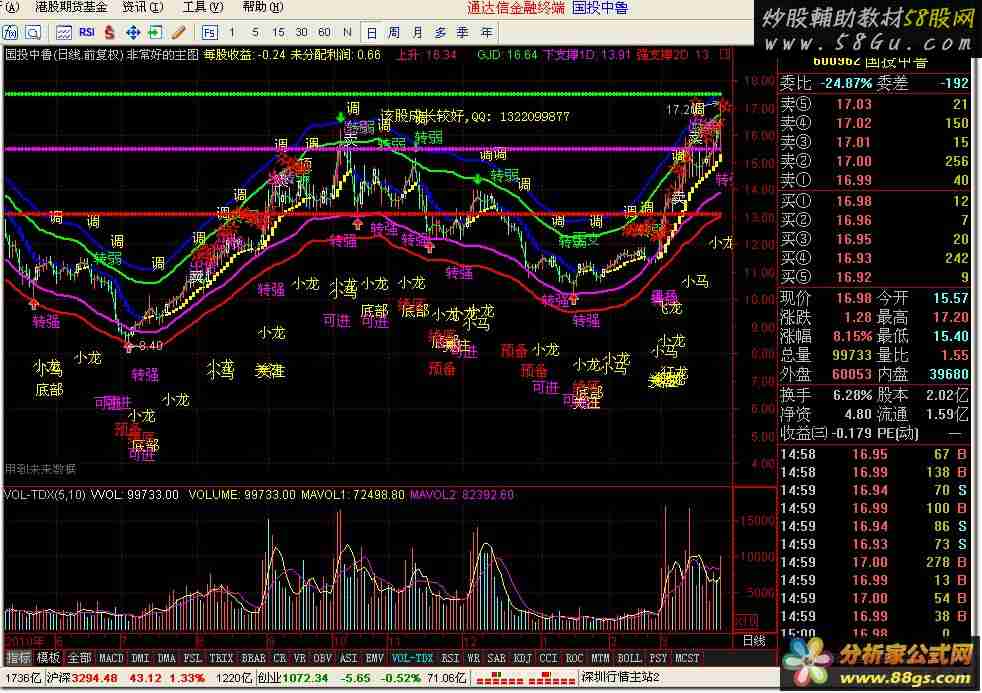
Task: Select MACD indicator tab
Action: (111, 658)
